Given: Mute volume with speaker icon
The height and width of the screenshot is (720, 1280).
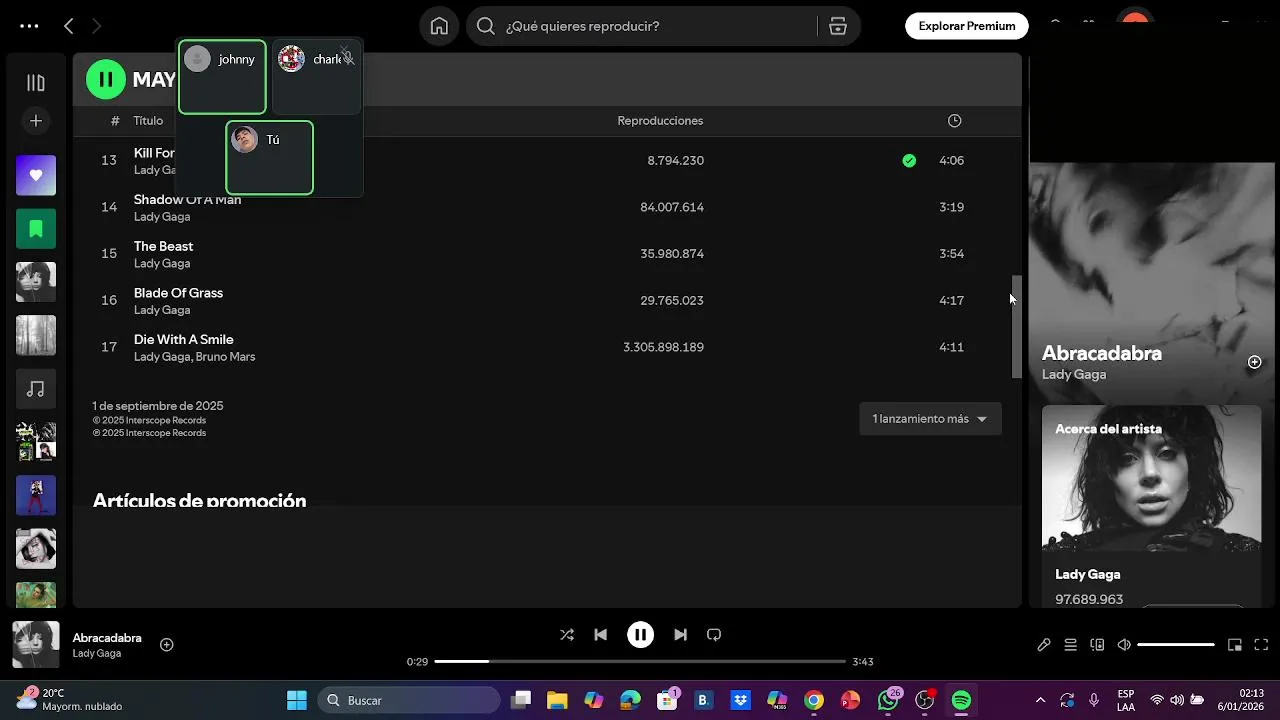Looking at the screenshot, I should click(1124, 645).
